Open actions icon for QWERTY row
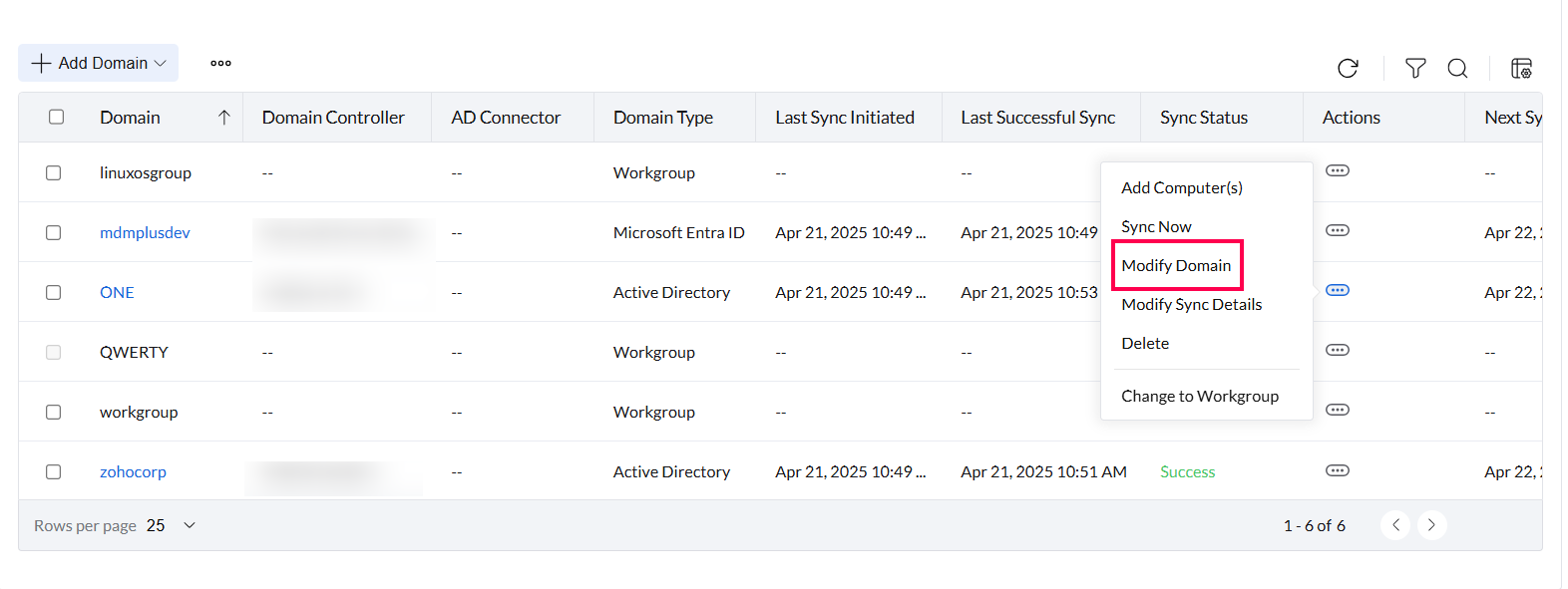 click(x=1337, y=350)
